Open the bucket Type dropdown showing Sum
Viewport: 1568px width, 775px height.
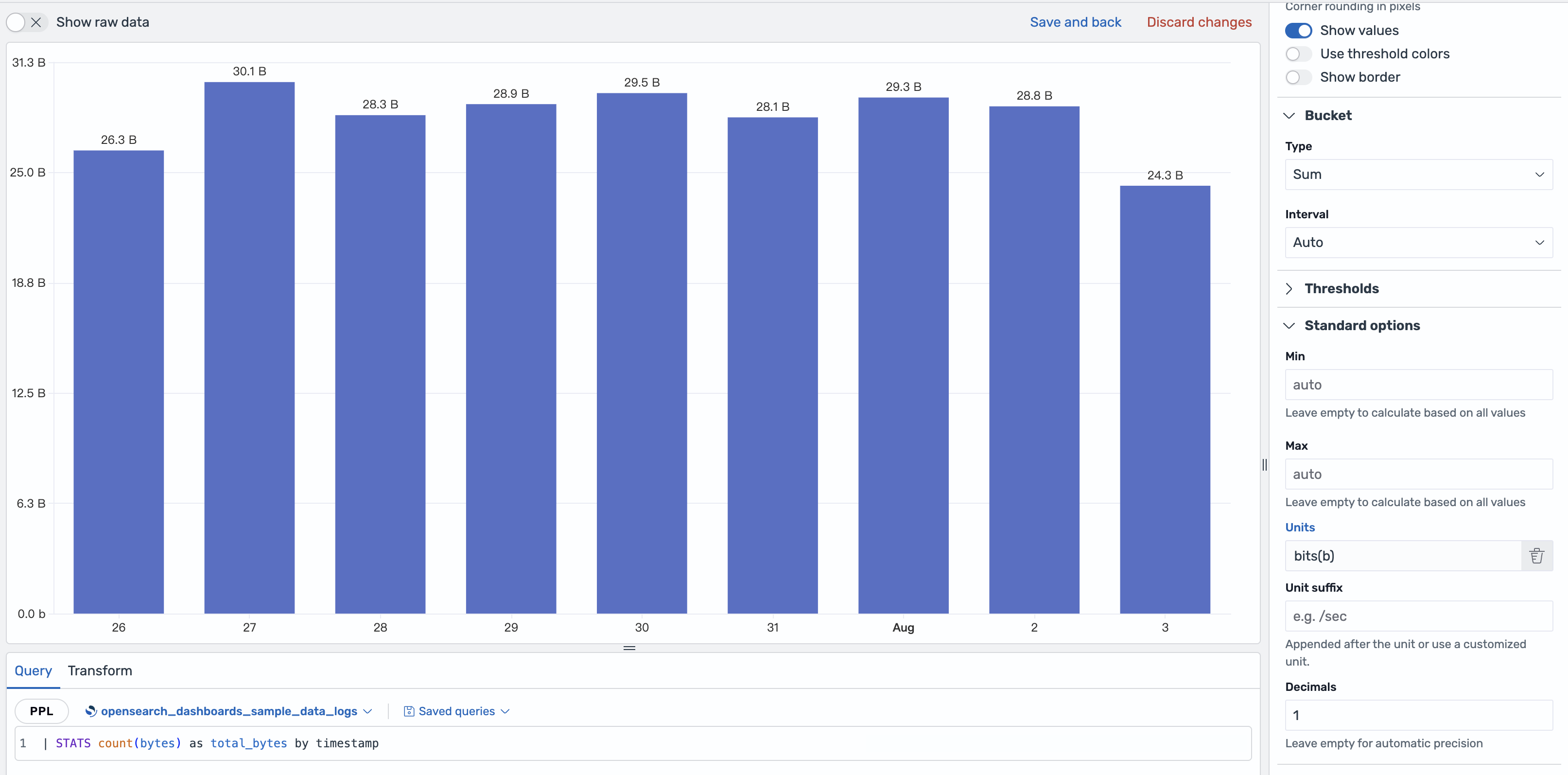pos(1418,175)
